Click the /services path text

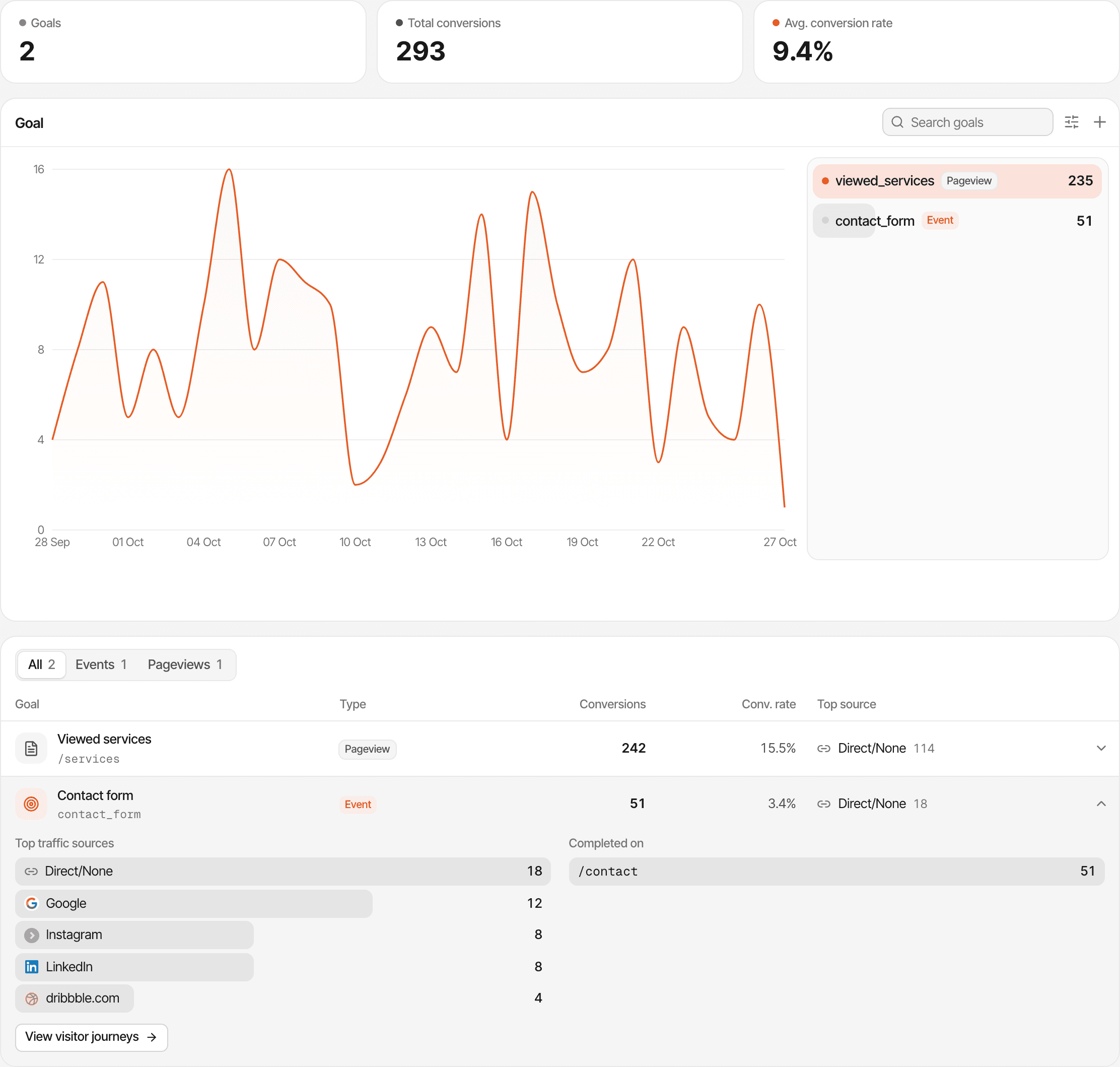(x=89, y=759)
